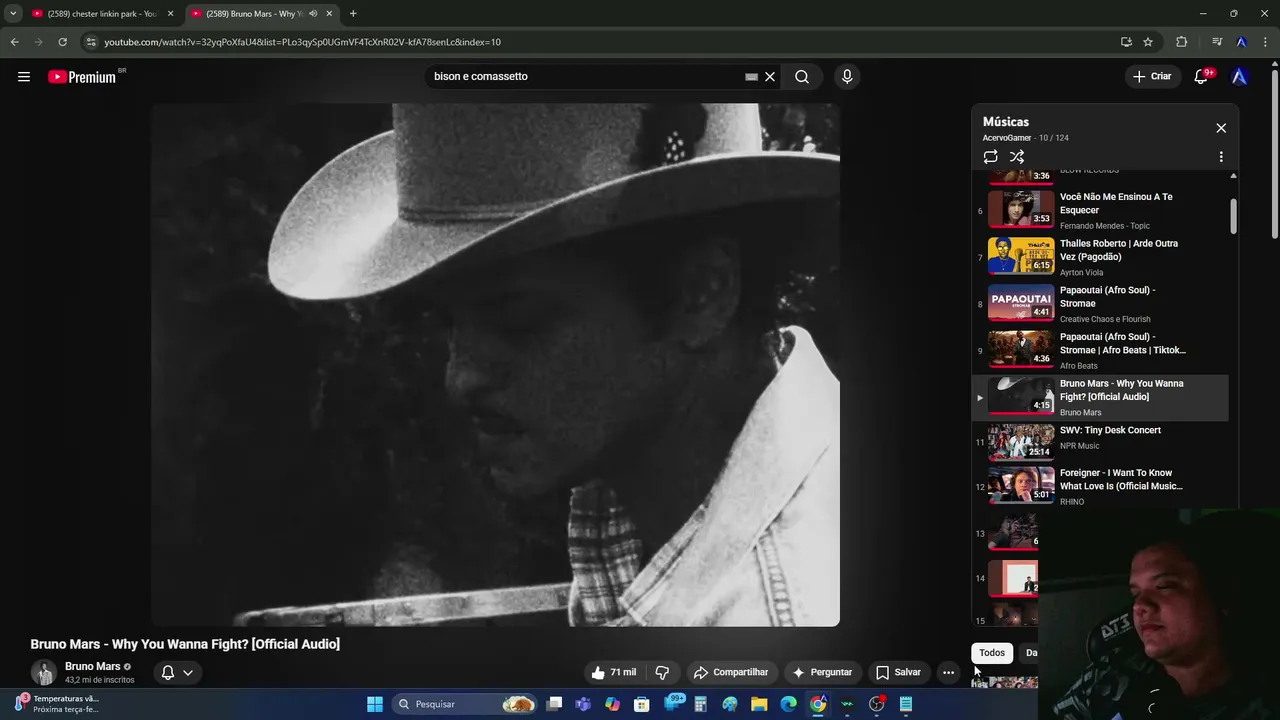Select the Todos filter chip
The width and height of the screenshot is (1280, 720).
tap(992, 653)
